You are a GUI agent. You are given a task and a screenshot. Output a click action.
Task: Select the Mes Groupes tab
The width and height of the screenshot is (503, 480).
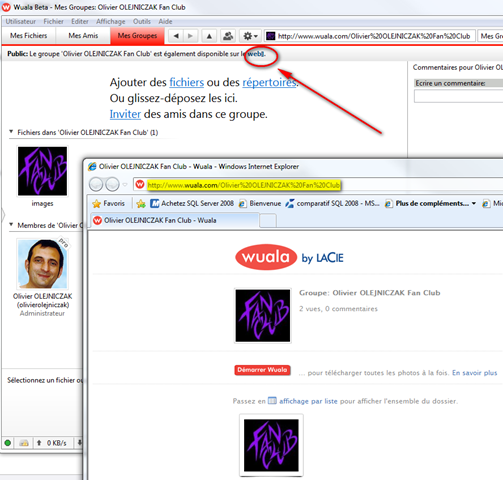click(x=137, y=36)
